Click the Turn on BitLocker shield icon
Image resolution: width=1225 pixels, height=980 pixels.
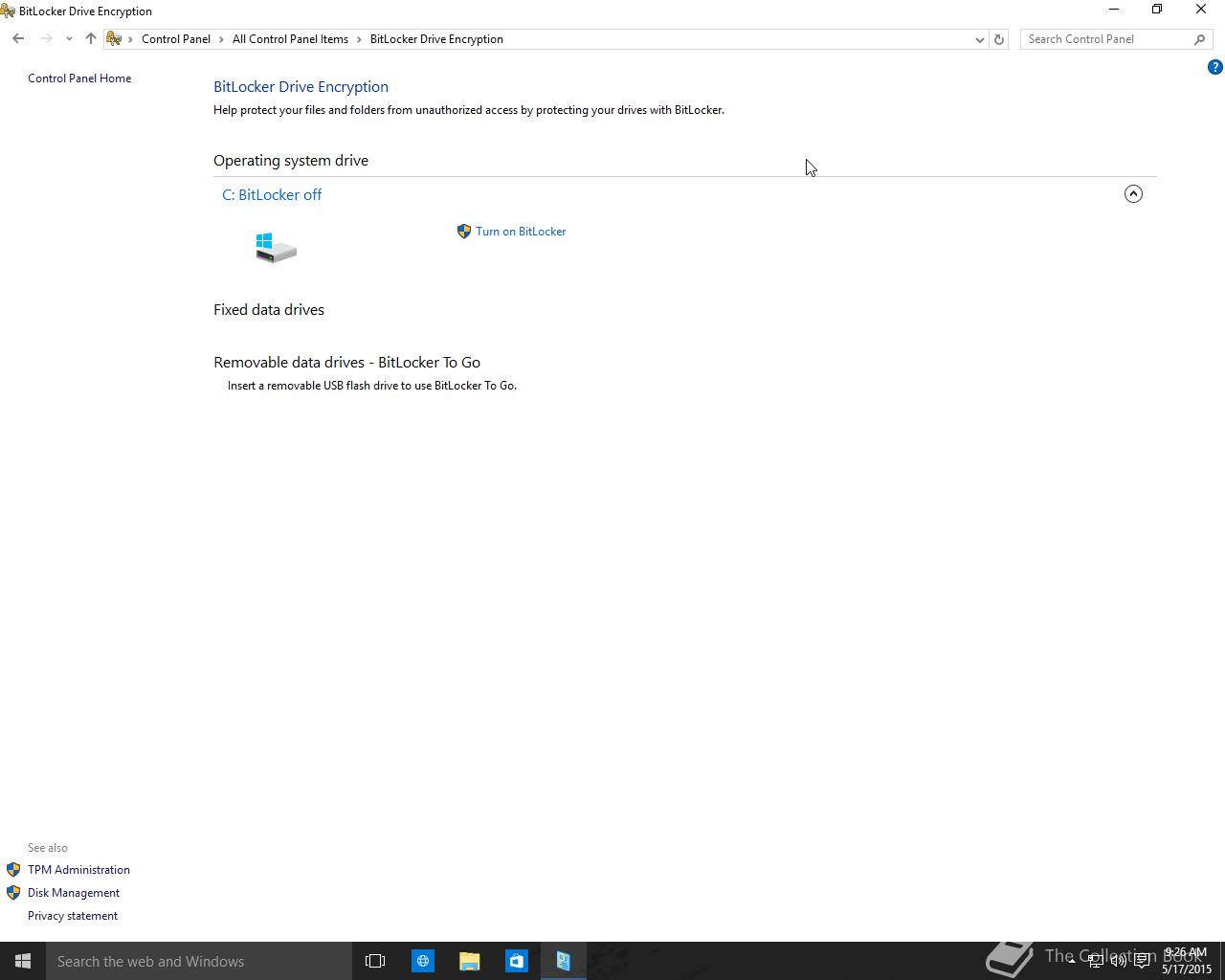464,232
